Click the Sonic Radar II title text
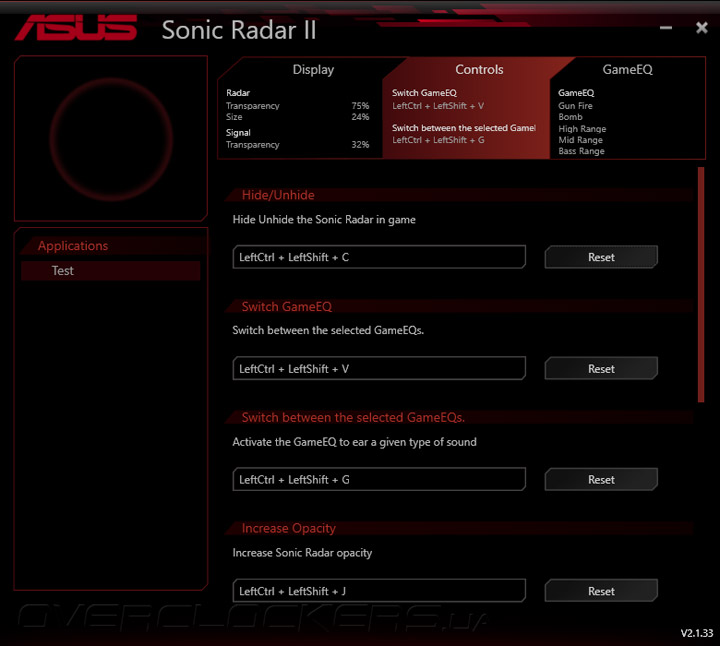The width and height of the screenshot is (720, 646). click(239, 30)
